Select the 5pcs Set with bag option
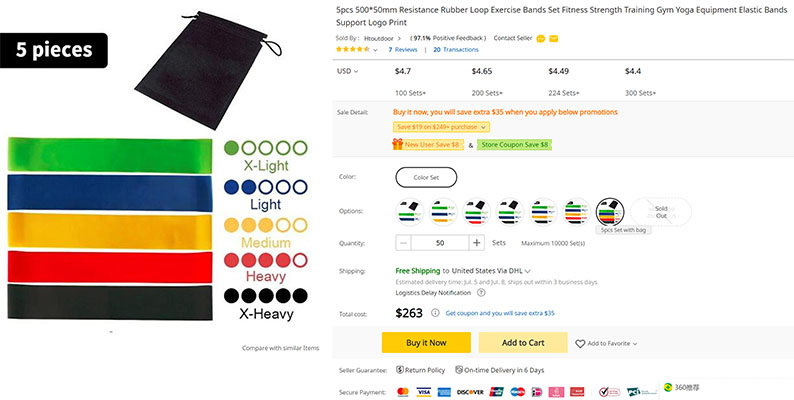The width and height of the screenshot is (794, 400). tap(609, 212)
